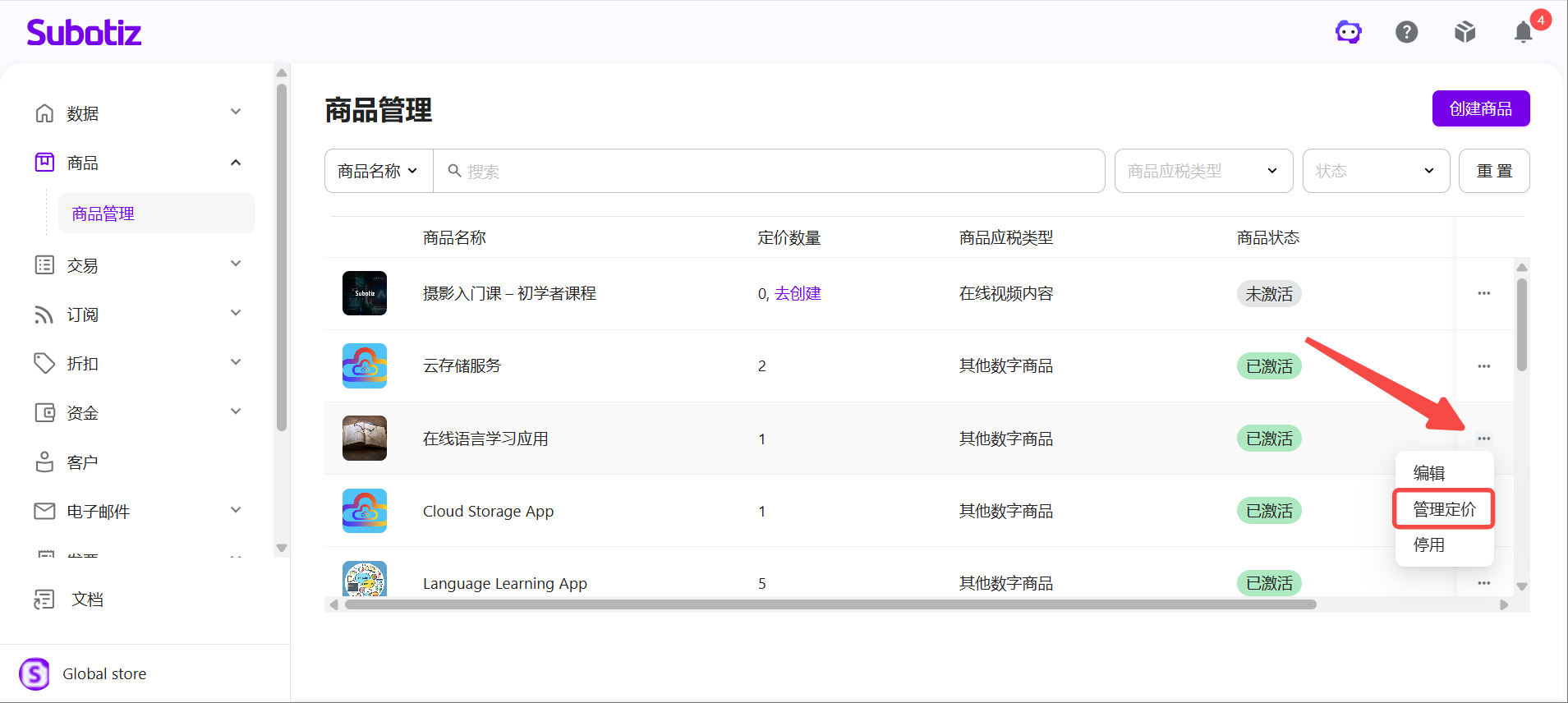The image size is (1568, 703).
Task: Click the package box icon in header
Action: coord(1465,32)
